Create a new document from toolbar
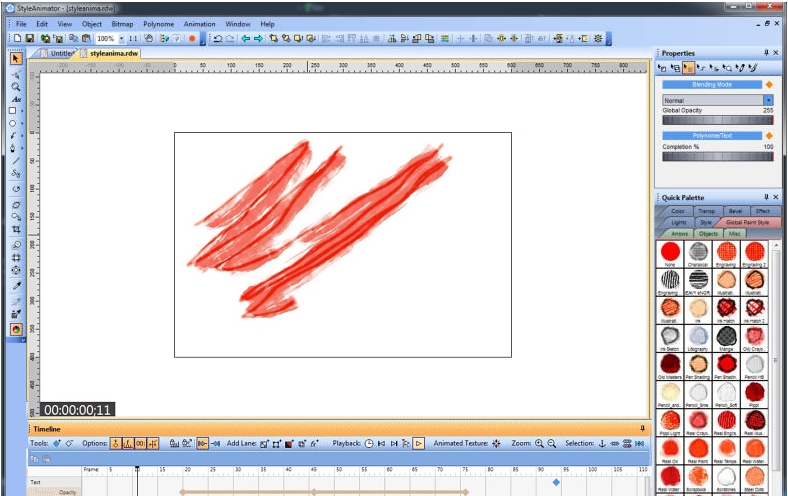 18,38
